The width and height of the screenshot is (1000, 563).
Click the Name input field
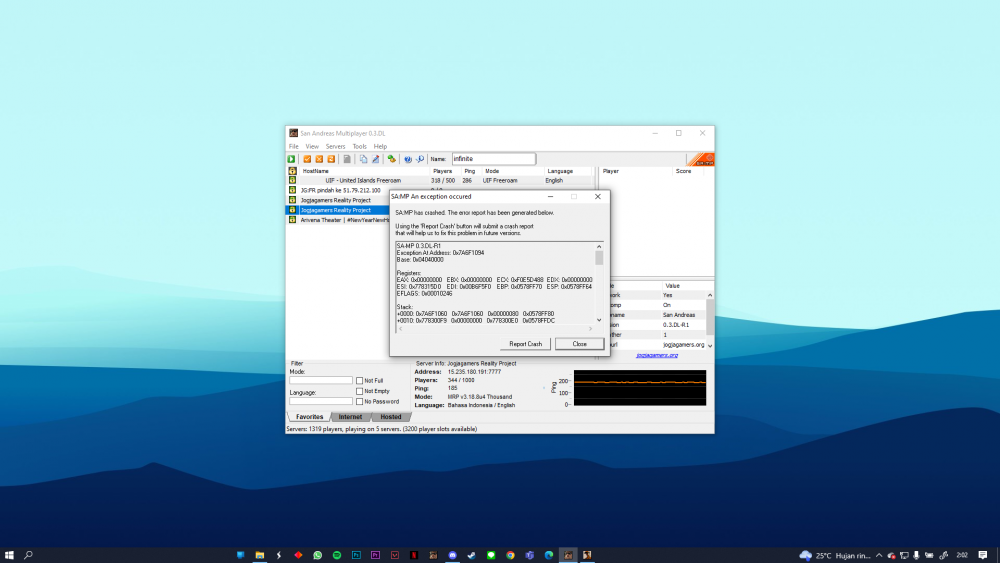pos(494,159)
